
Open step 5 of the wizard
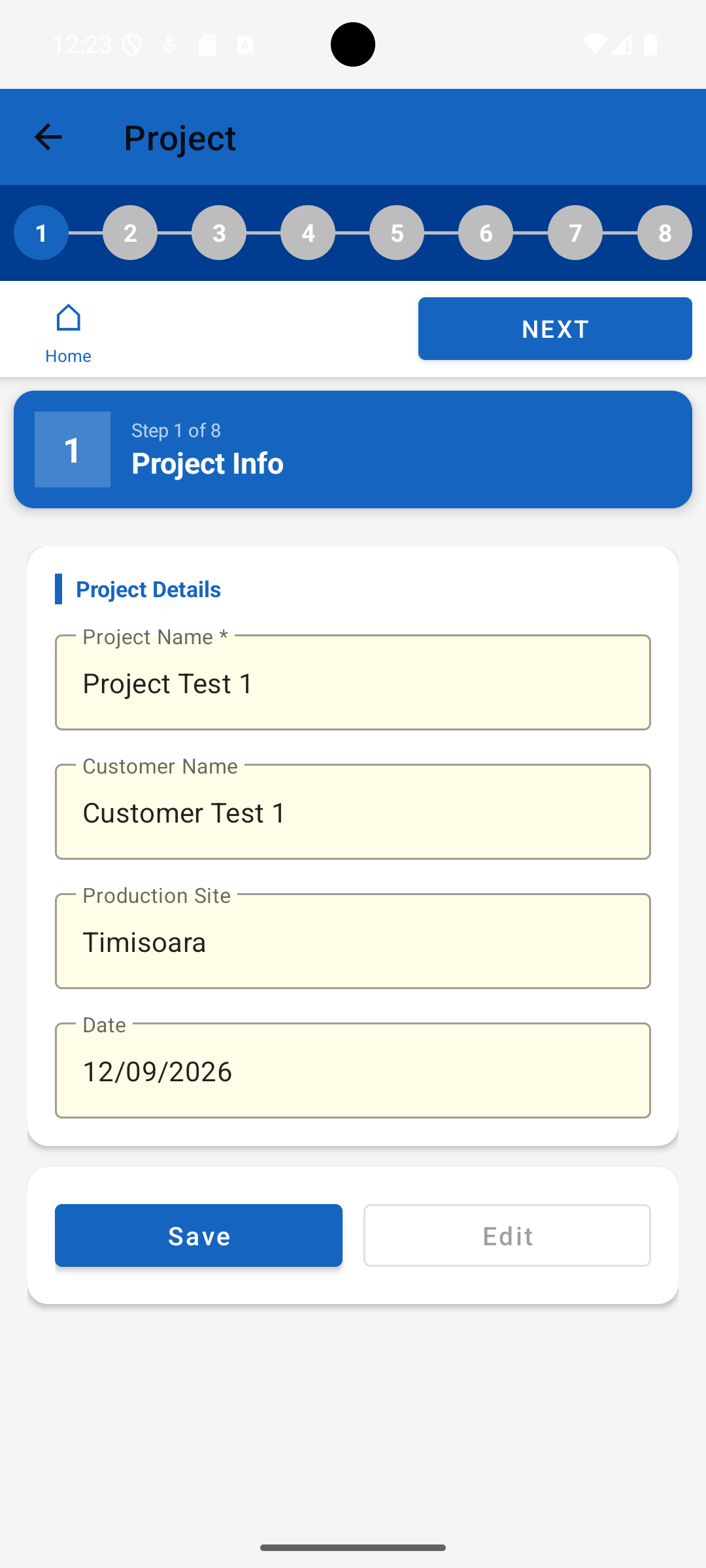[x=397, y=233]
